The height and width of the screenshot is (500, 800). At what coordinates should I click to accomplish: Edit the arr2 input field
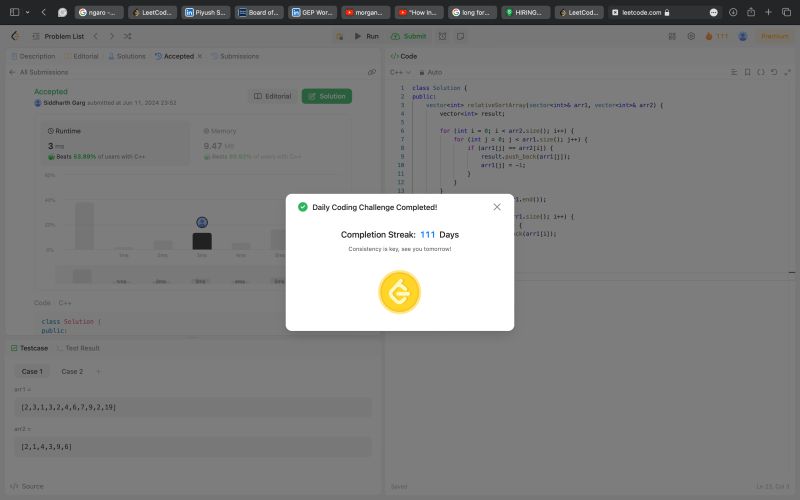click(x=193, y=446)
